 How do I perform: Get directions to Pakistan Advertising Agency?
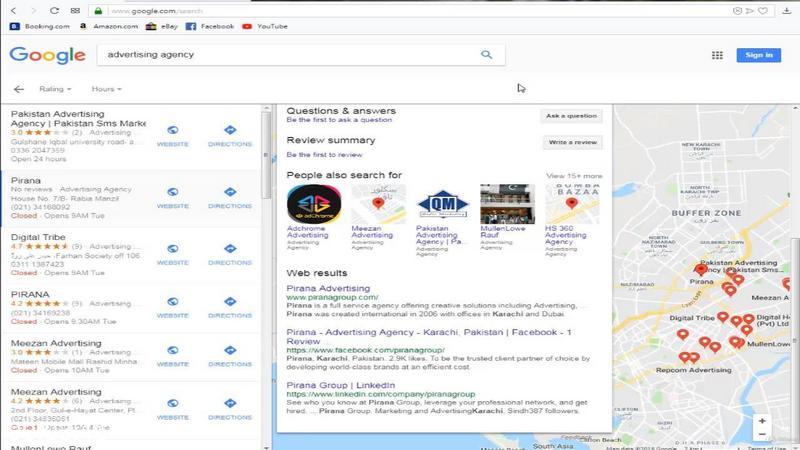click(230, 136)
